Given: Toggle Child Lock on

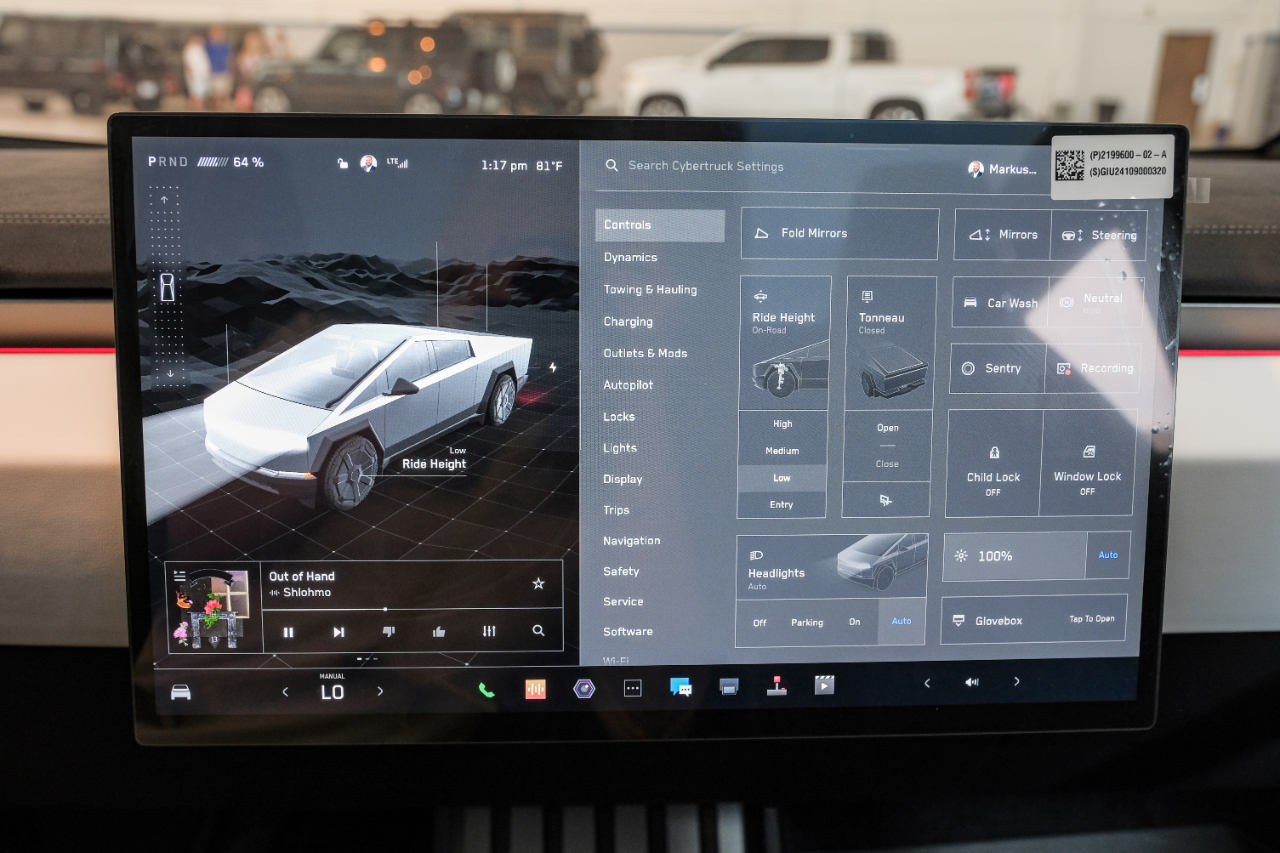Looking at the screenshot, I should tap(993, 465).
